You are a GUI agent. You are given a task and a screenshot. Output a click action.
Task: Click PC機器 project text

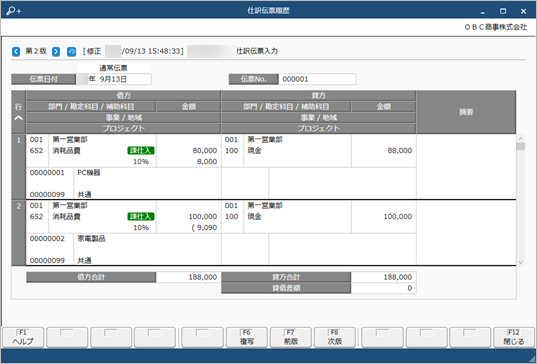pyautogui.click(x=89, y=173)
